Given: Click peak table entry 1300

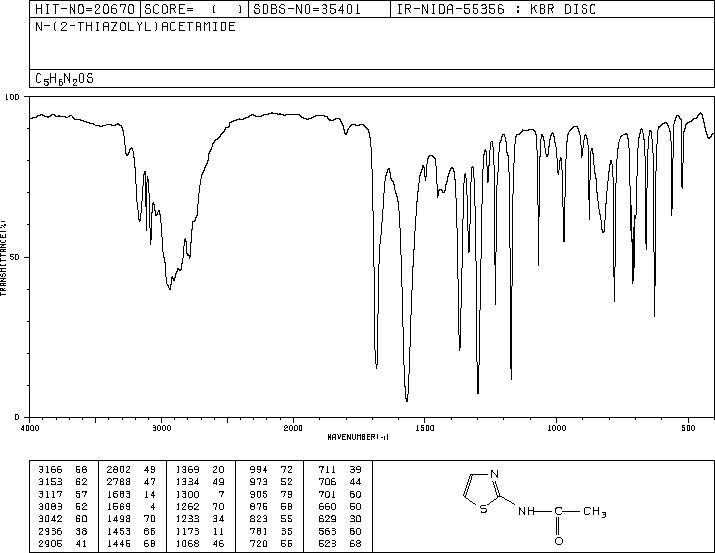Looking at the screenshot, I should coord(187,494).
